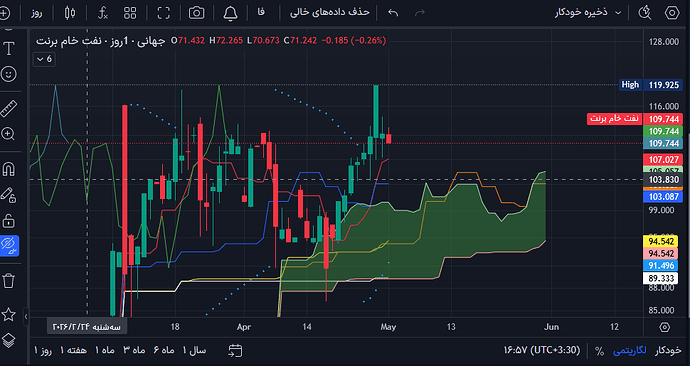
Task: Select the «۱ ماه» date range
Action: (x=105, y=350)
